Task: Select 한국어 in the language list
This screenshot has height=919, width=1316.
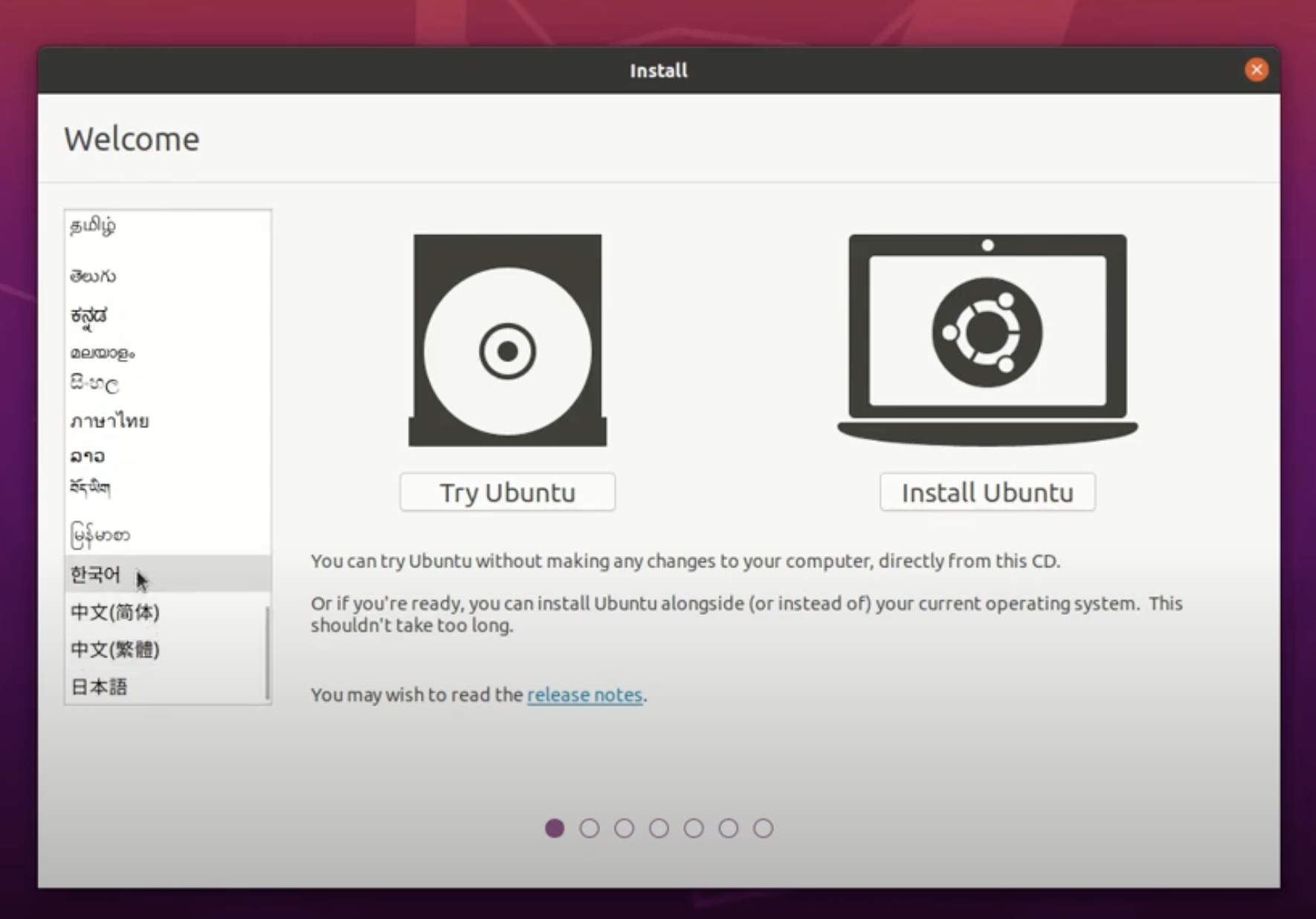Action: click(167, 574)
